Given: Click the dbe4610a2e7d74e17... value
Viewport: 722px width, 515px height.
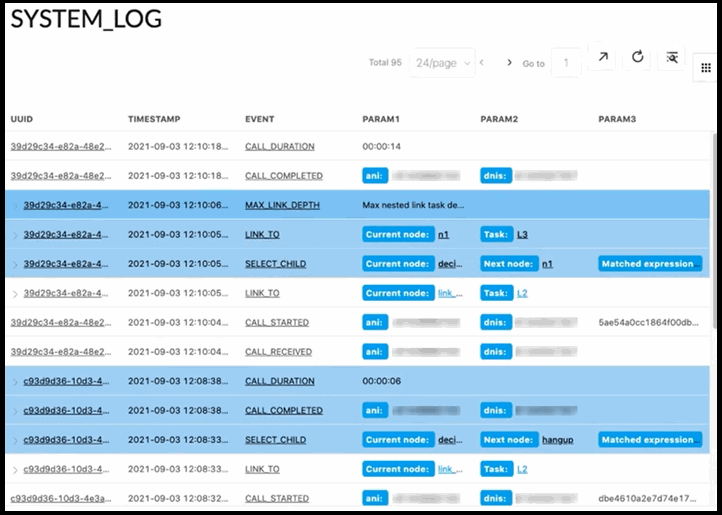Looking at the screenshot, I should (x=647, y=498).
